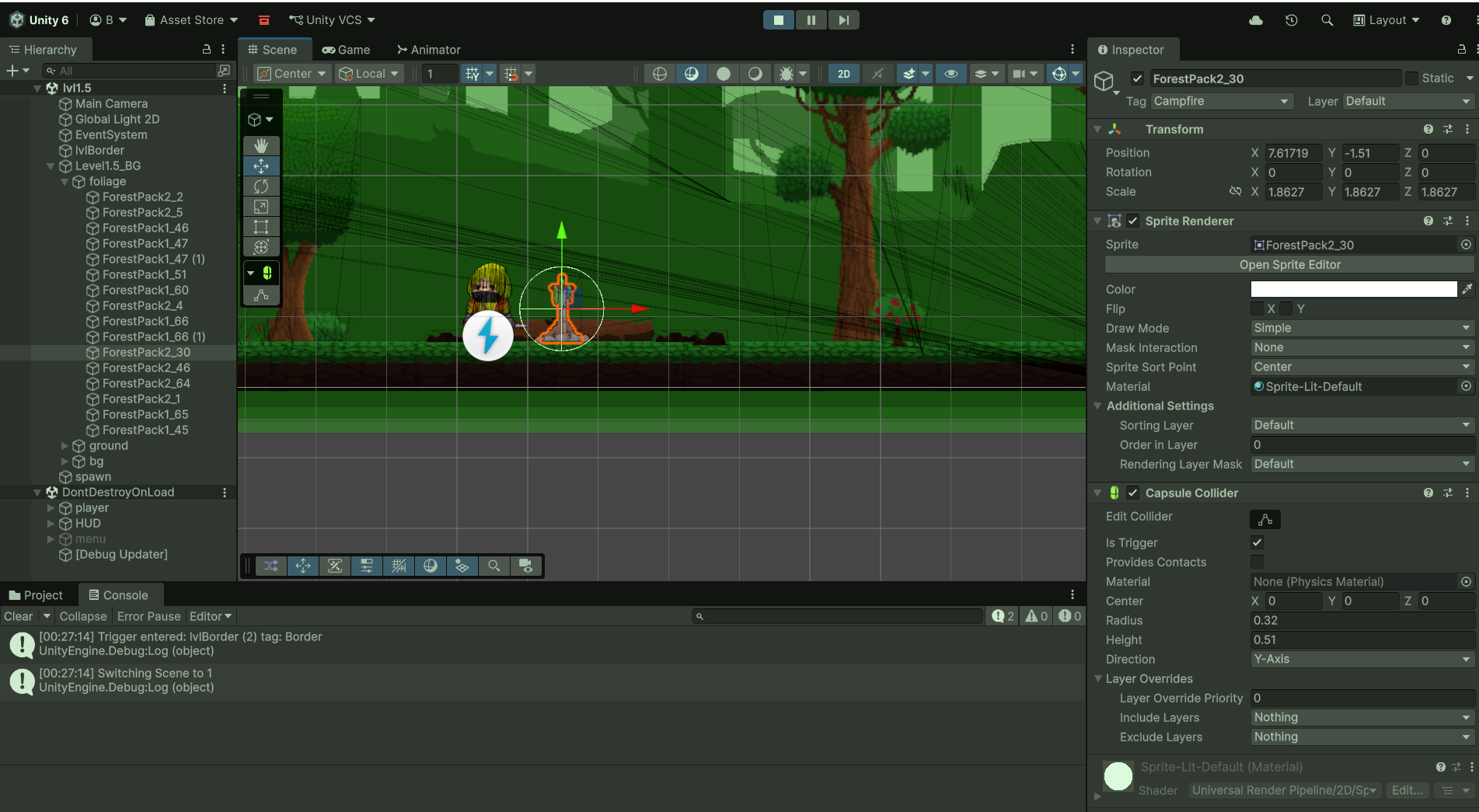Image resolution: width=1479 pixels, height=812 pixels.
Task: Open the Tag dropdown showing Campfire
Action: tap(1221, 101)
